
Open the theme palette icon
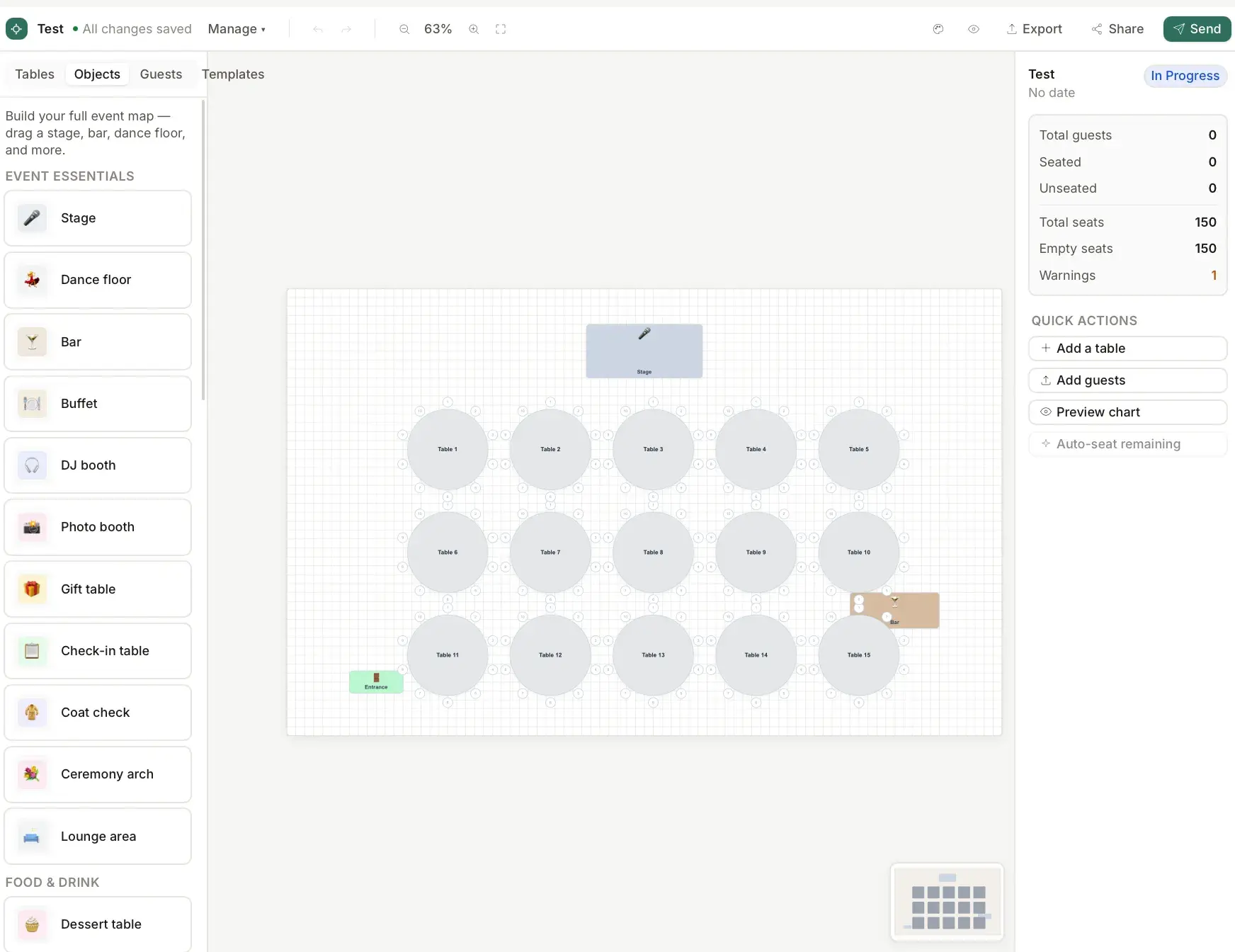pyautogui.click(x=938, y=29)
